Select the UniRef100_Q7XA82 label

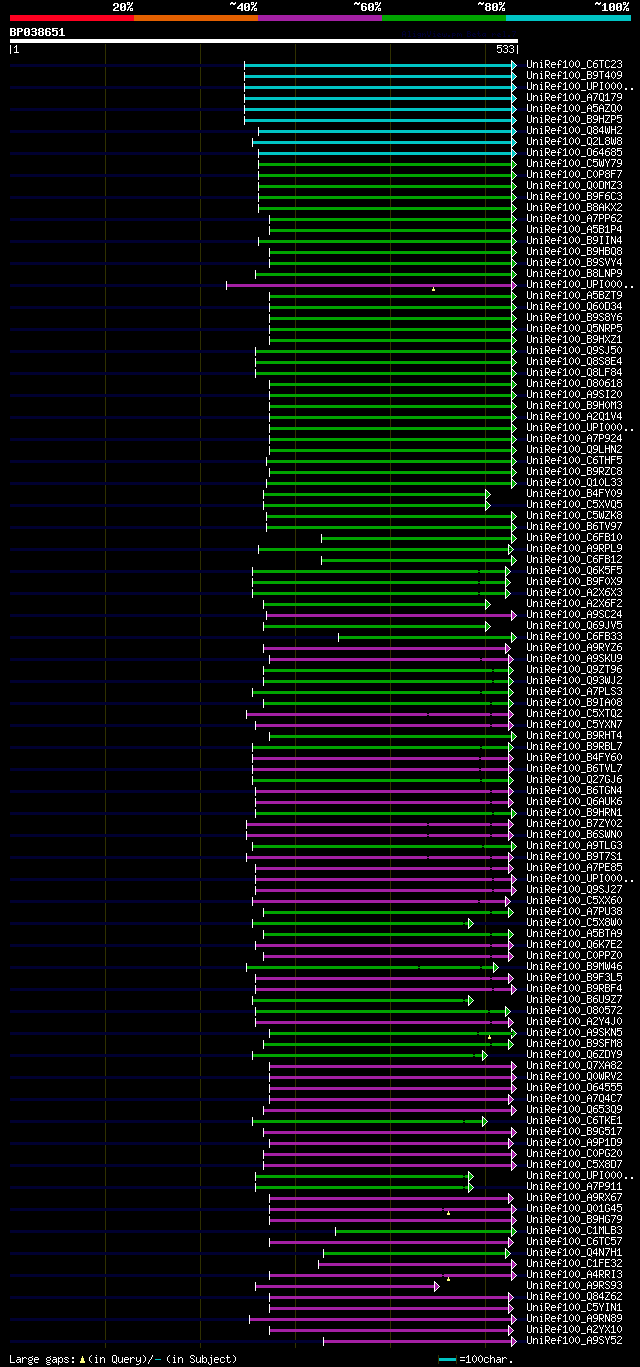pyautogui.click(x=574, y=1066)
